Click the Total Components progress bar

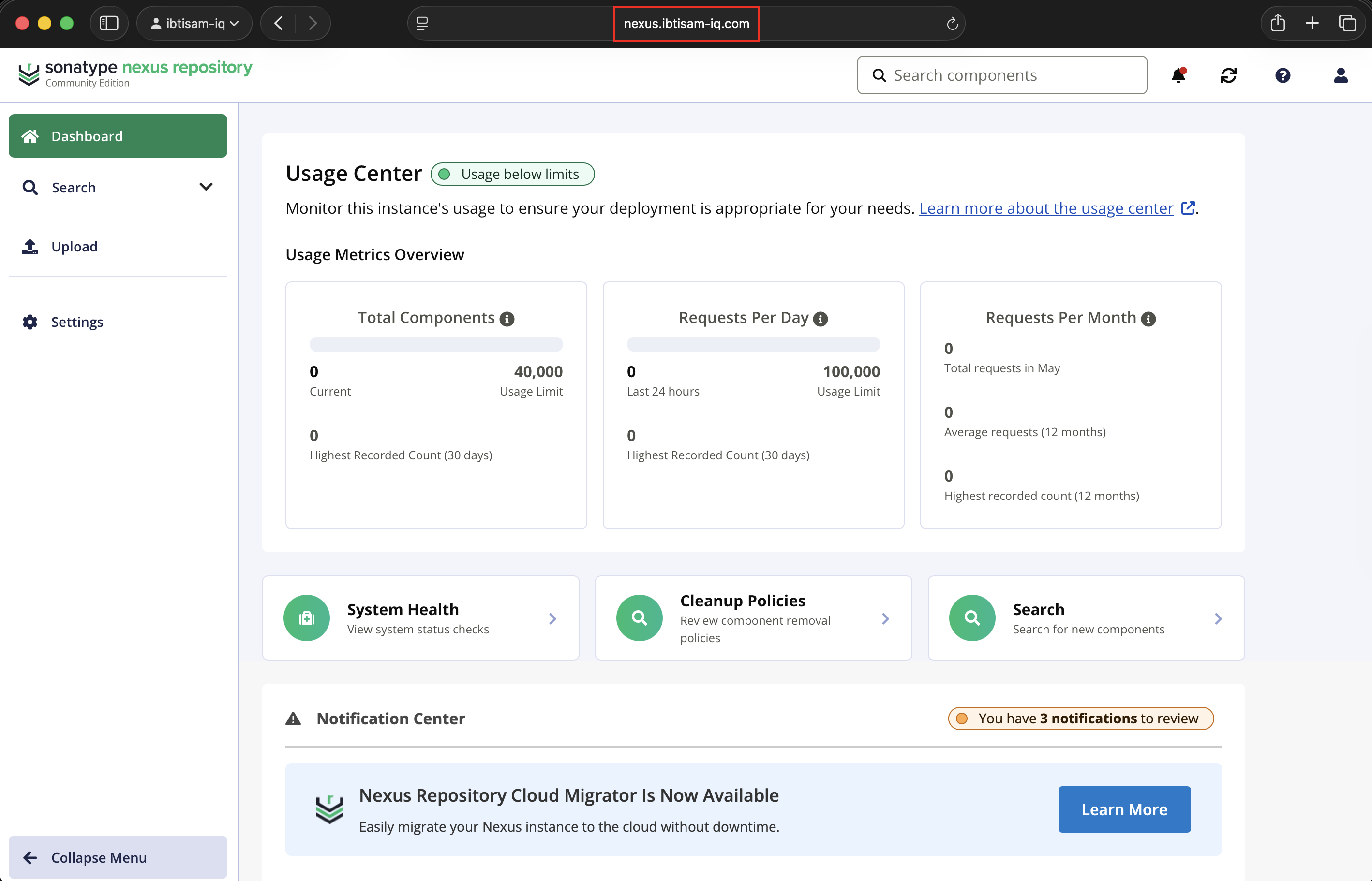click(x=436, y=344)
